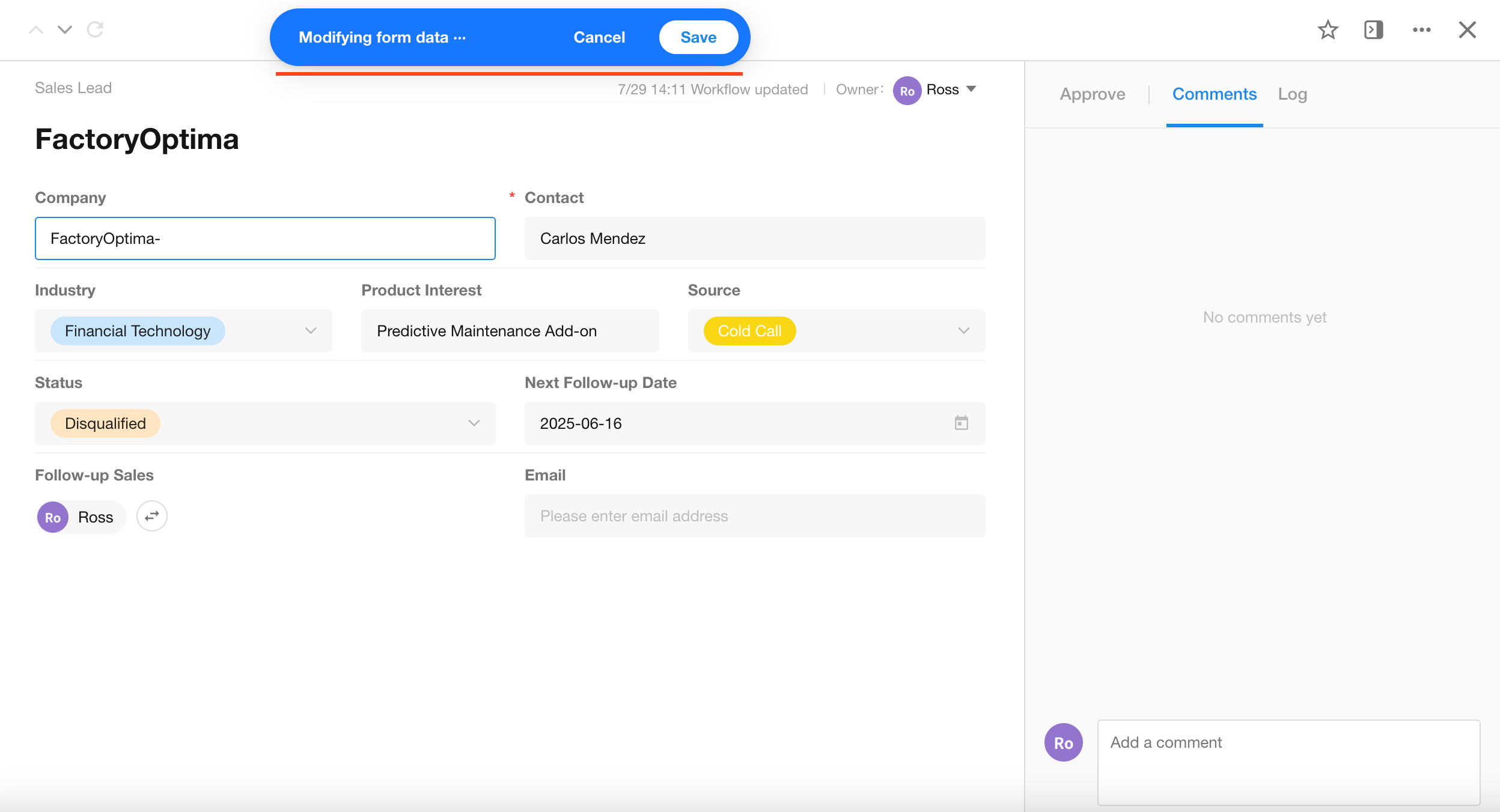Go to next record with down arrow
The image size is (1500, 812).
65,29
